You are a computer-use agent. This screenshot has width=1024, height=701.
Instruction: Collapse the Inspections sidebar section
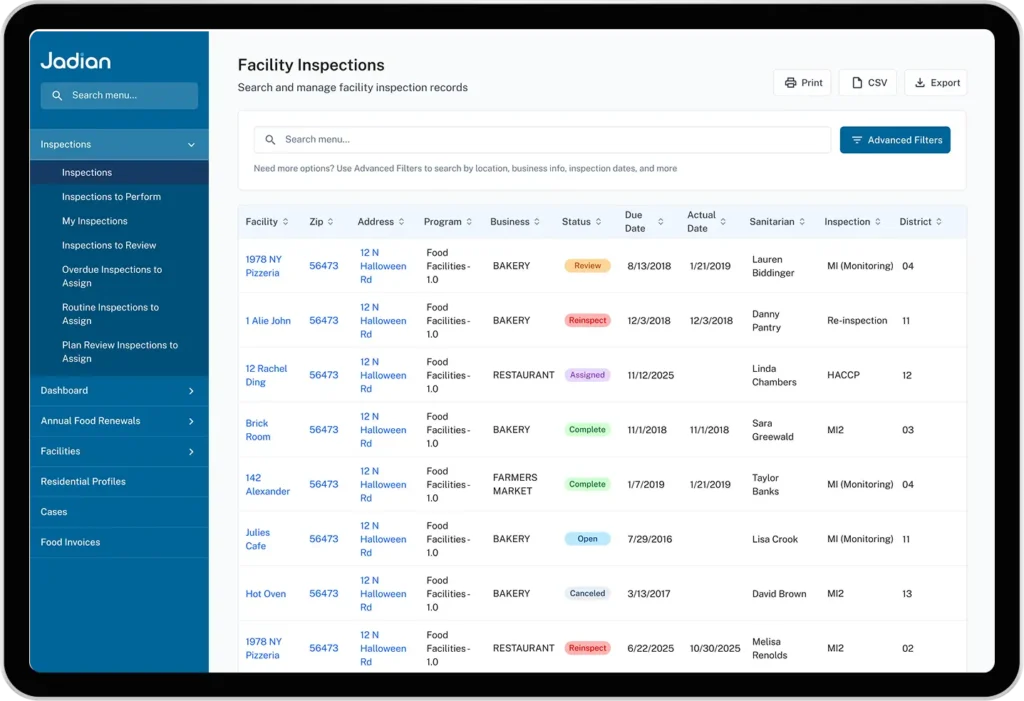(x=191, y=145)
